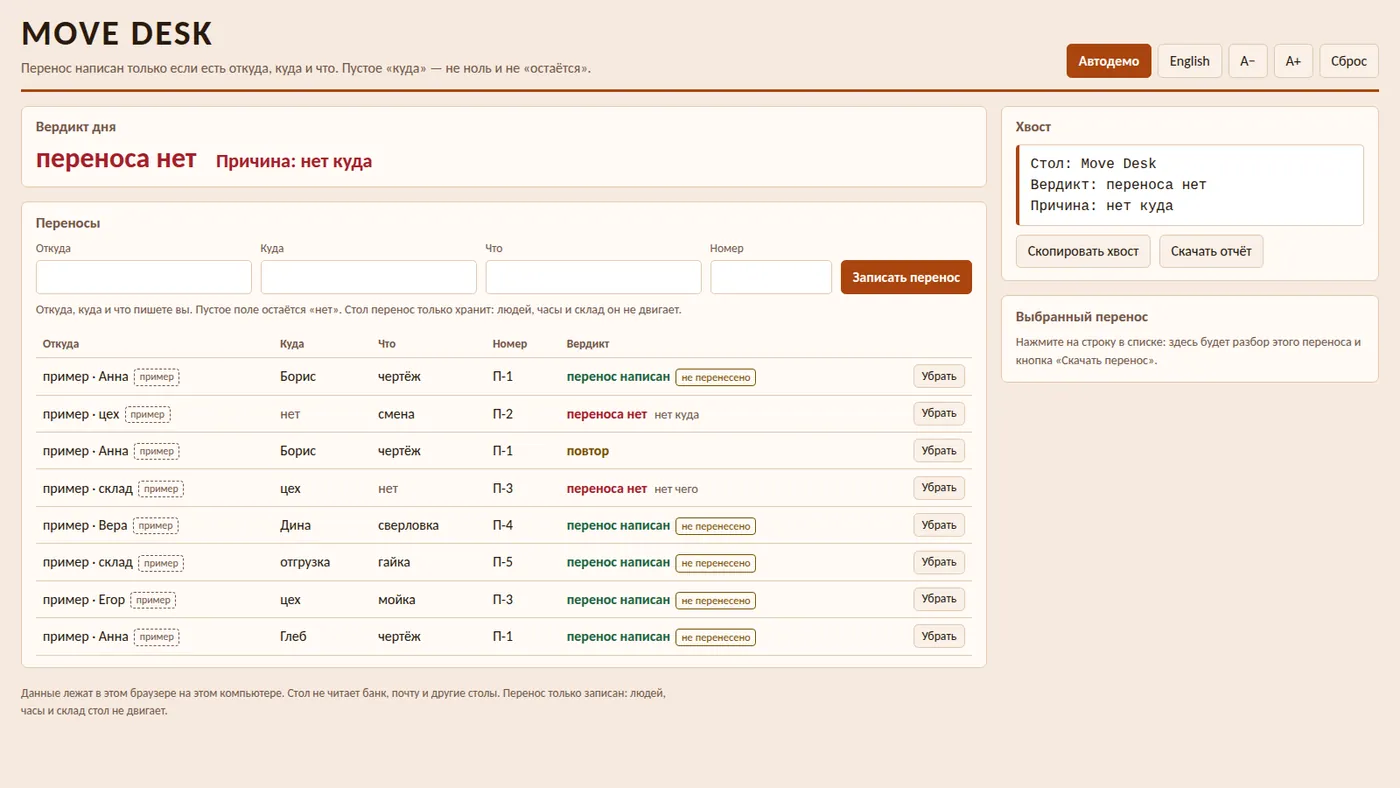Image resolution: width=1400 pixels, height=788 pixels.
Task: Click Убрать in the Егор мойка row
Action: [x=939, y=599]
